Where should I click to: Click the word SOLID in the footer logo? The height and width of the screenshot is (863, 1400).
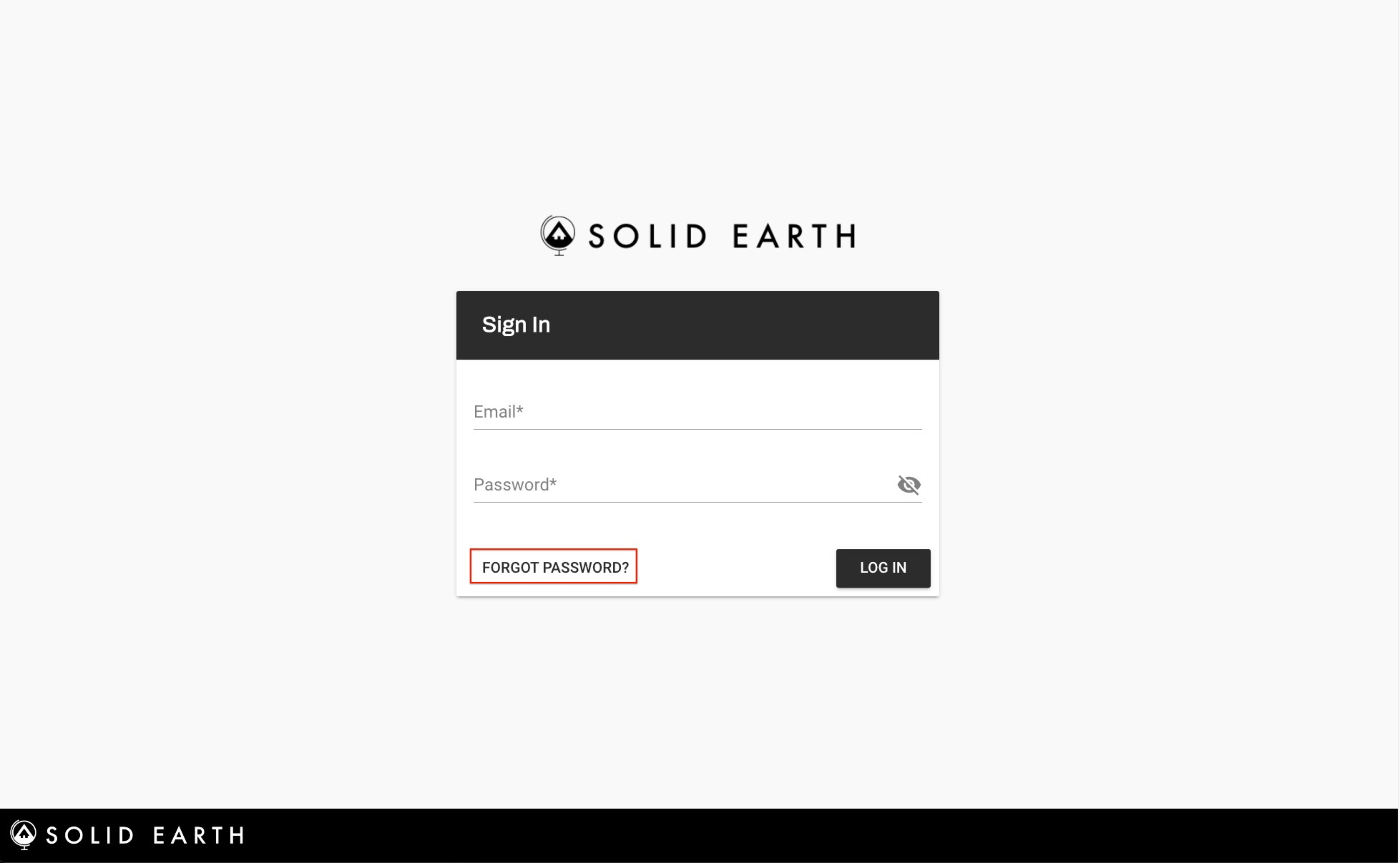coord(90,835)
